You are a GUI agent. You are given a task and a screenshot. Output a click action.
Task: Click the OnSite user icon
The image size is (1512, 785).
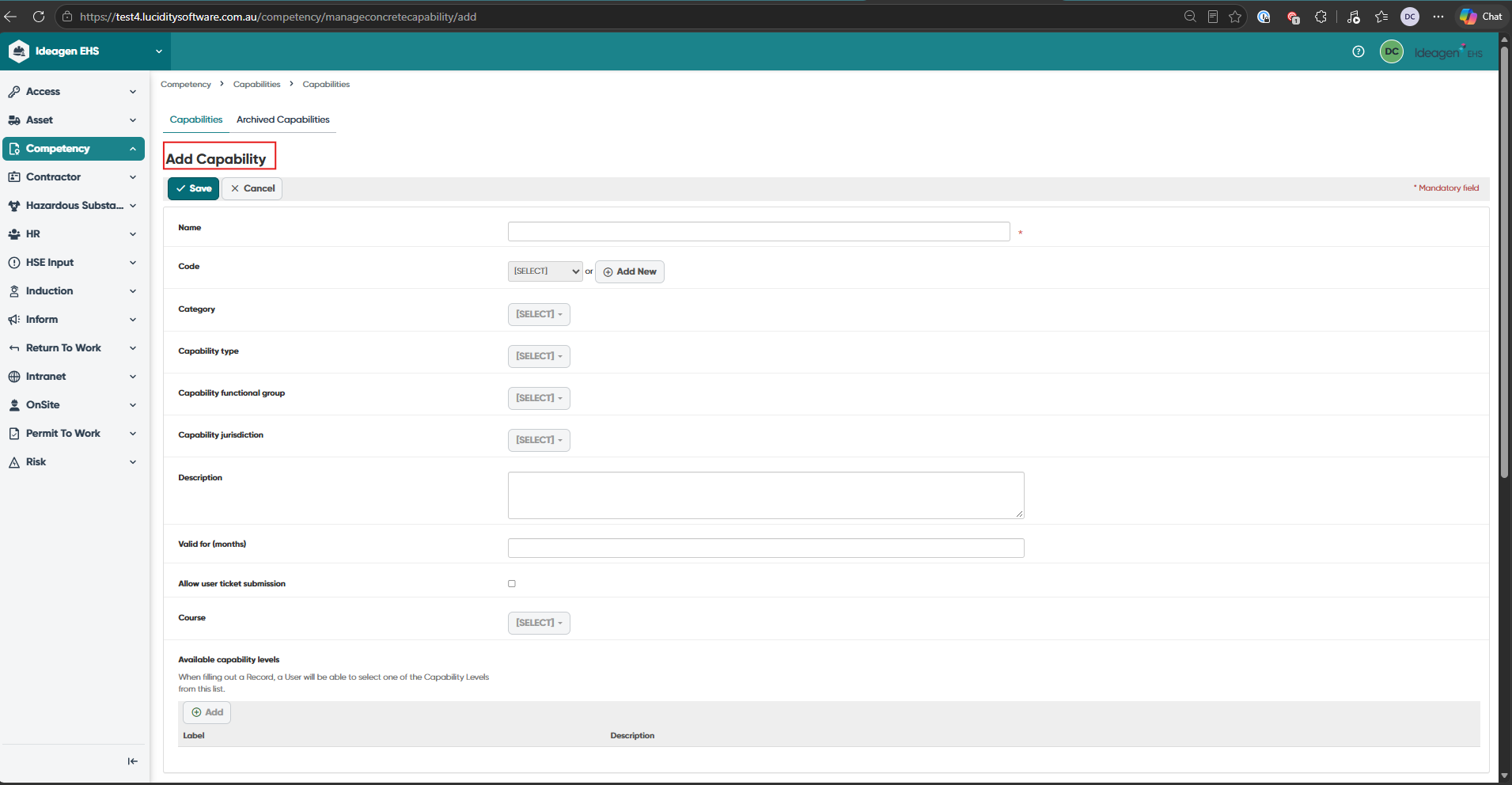point(14,405)
